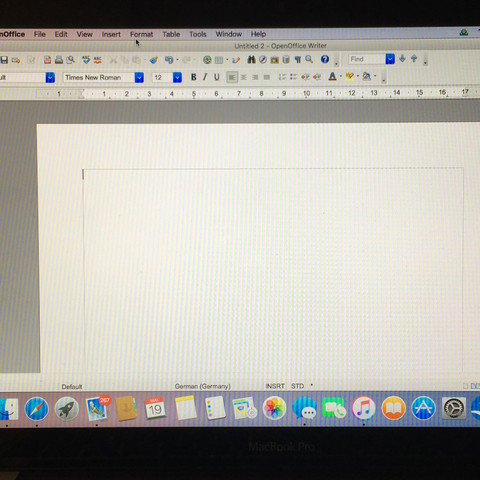Click the Document as E-mail icon
480x480 pixels.
16,60
